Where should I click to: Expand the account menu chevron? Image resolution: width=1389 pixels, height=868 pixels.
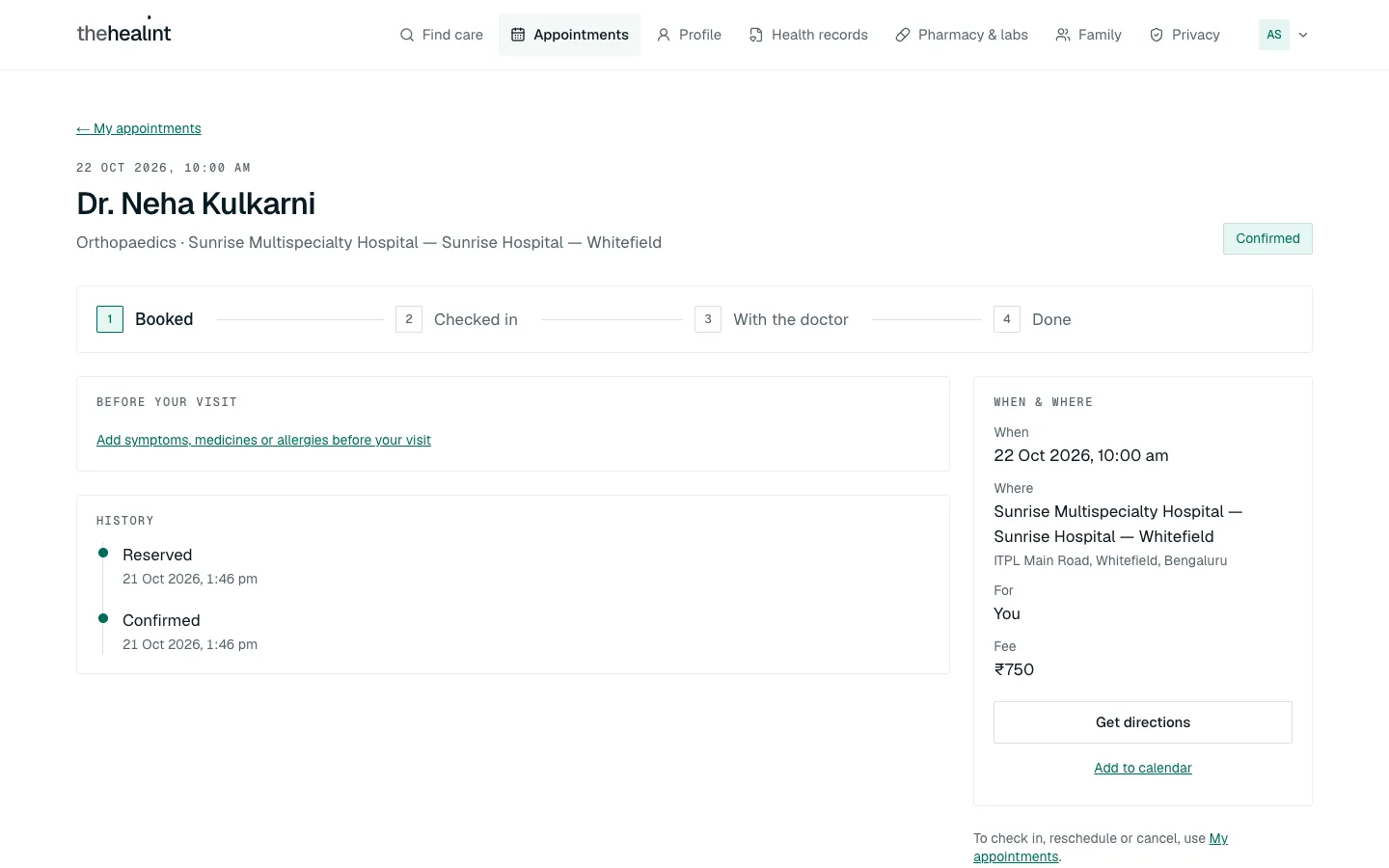[x=1303, y=35]
